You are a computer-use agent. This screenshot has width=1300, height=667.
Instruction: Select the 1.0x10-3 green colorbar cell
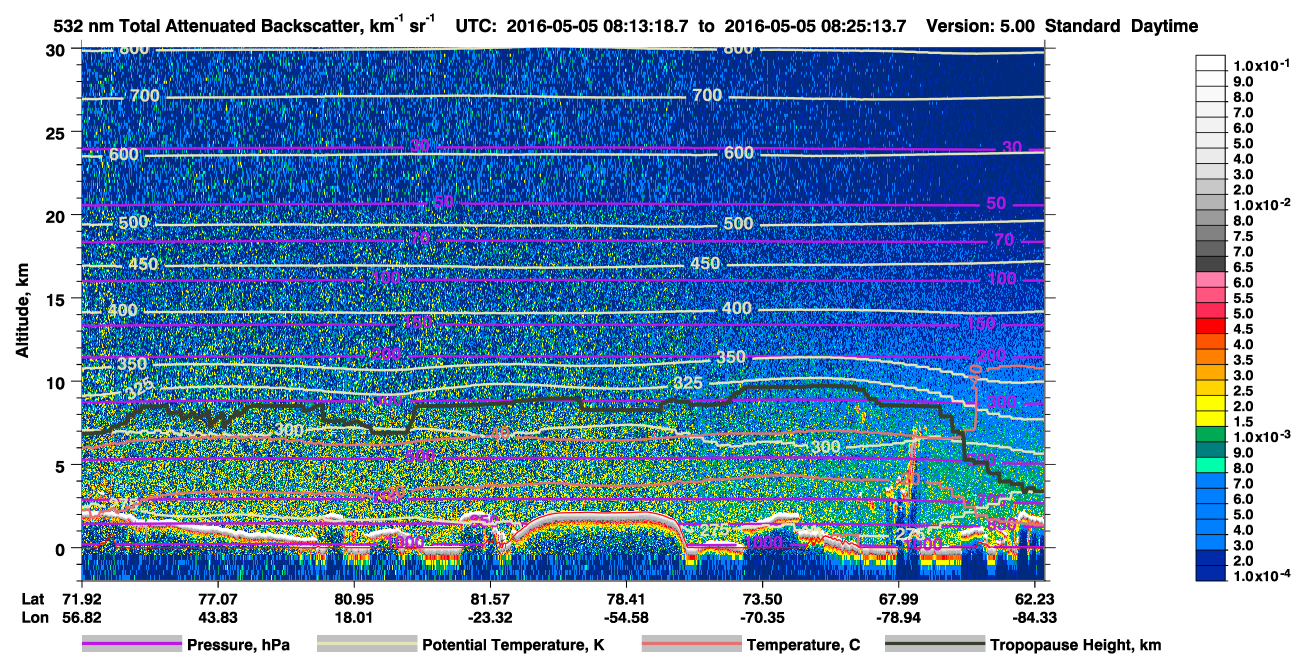tap(1211, 434)
